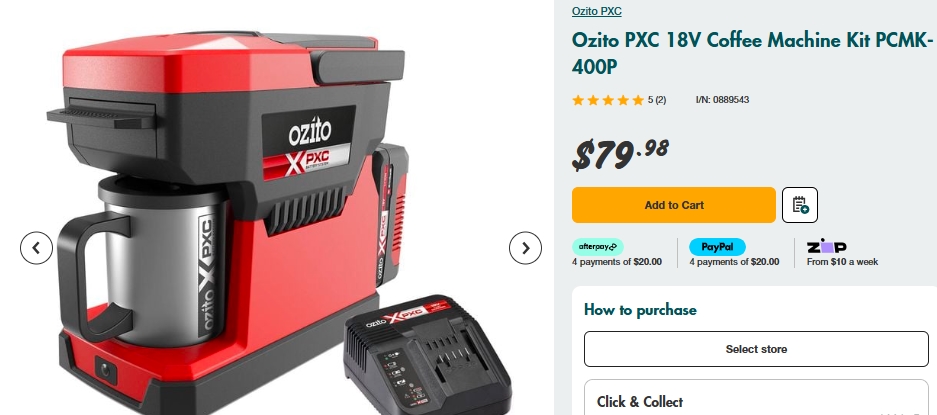Open the five-star rating icons
The image size is (937, 415).
coord(608,100)
